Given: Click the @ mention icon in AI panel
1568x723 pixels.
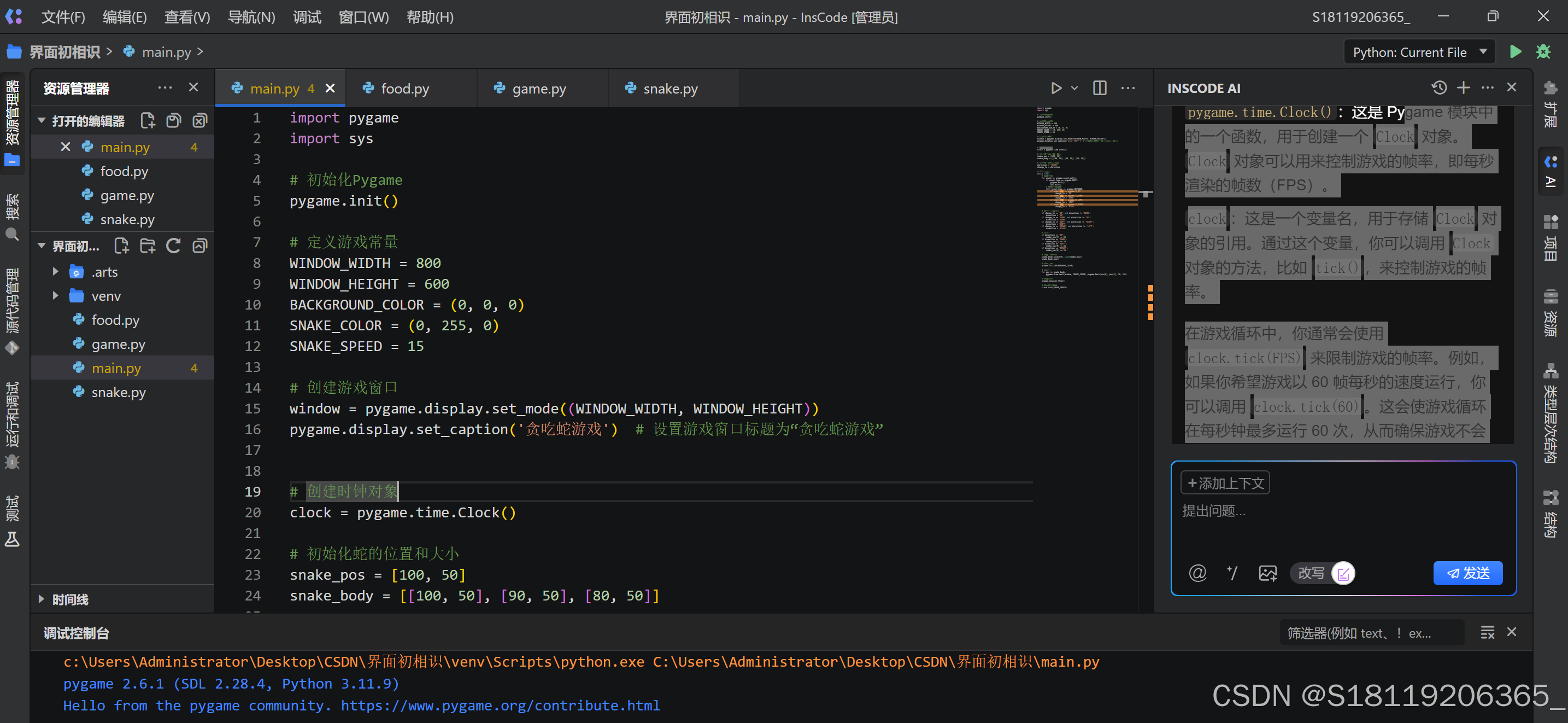Looking at the screenshot, I should (1197, 573).
